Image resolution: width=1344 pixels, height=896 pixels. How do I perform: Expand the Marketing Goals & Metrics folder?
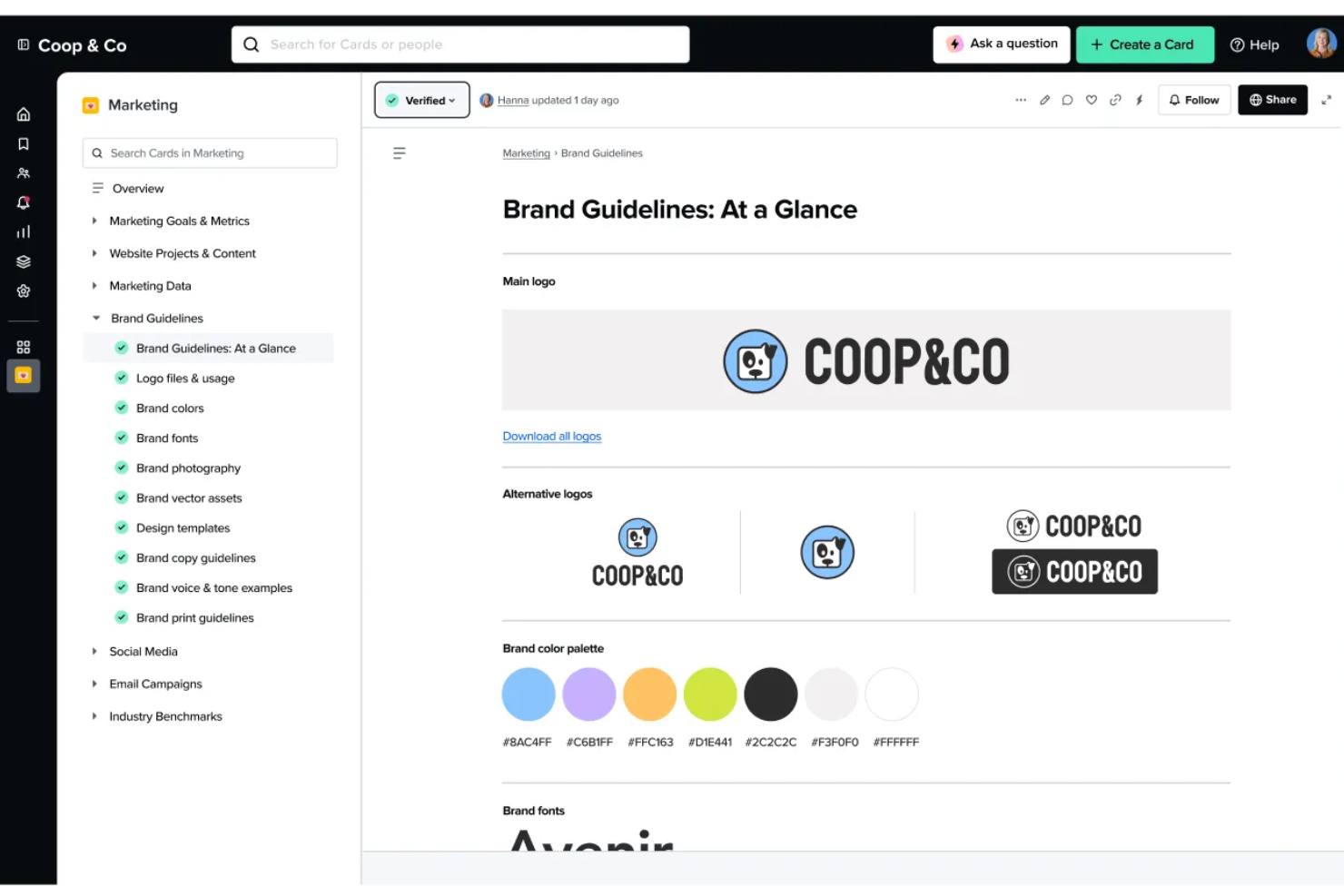pyautogui.click(x=94, y=221)
